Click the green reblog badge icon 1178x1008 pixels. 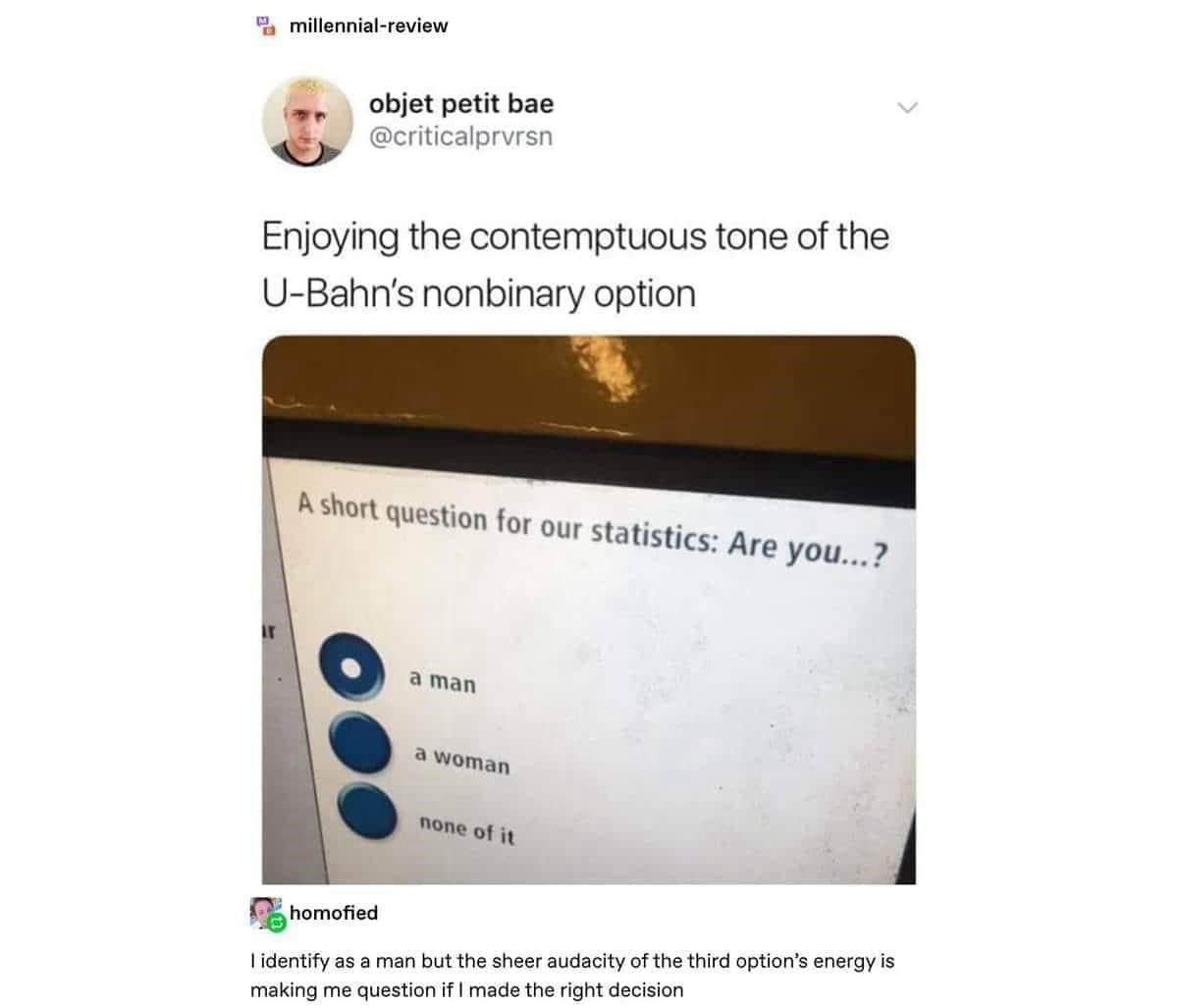pos(277,923)
